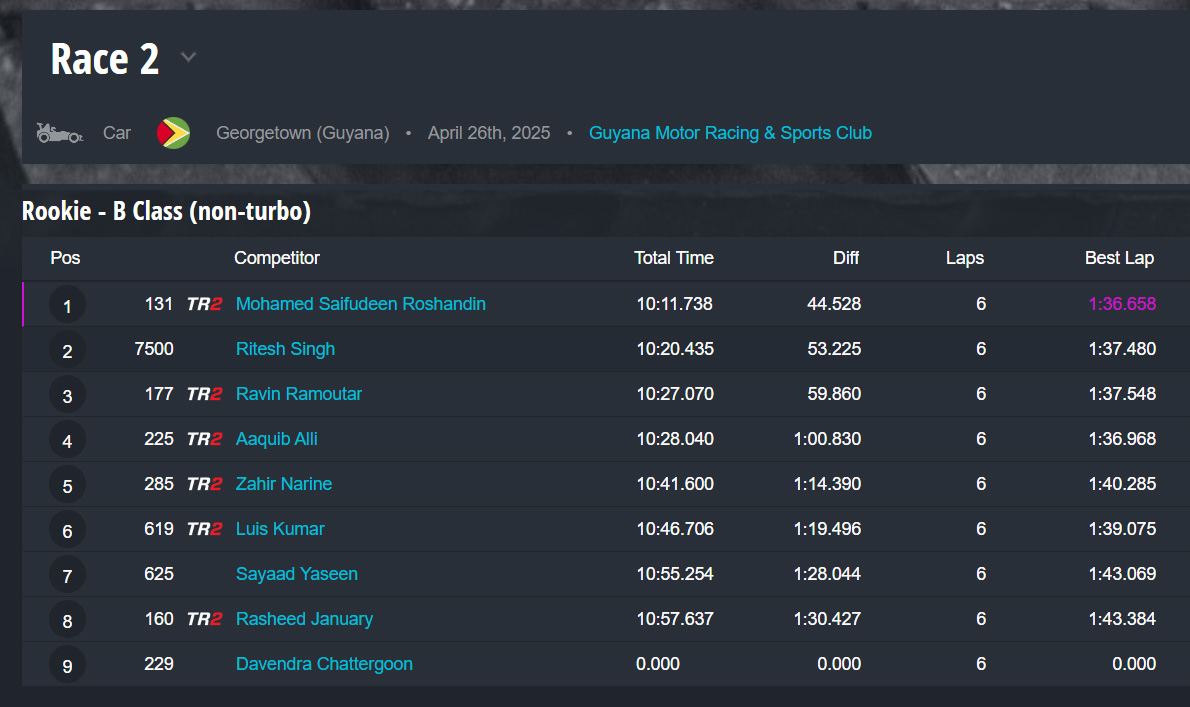Image resolution: width=1190 pixels, height=707 pixels.
Task: Open Guyana Motor Racing & Sports Club link
Action: click(x=730, y=133)
